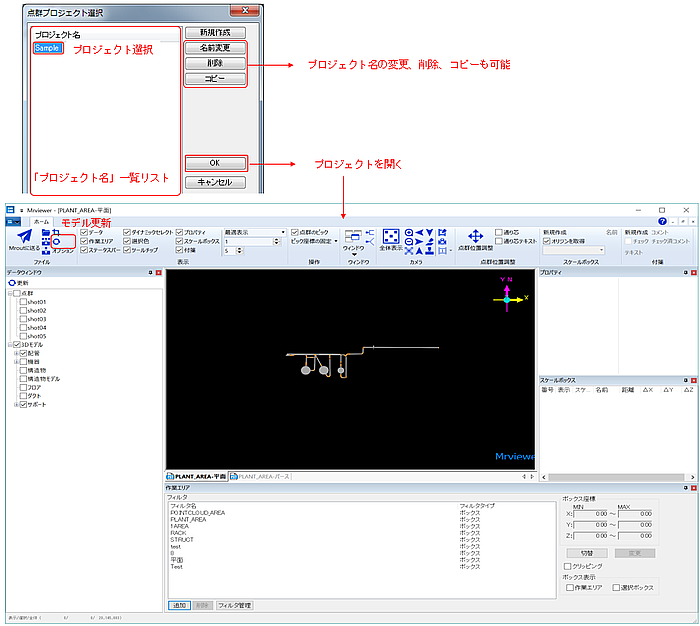Click the Mroutに送る paper plane icon
The width and height of the screenshot is (700, 626).
pos(24,236)
